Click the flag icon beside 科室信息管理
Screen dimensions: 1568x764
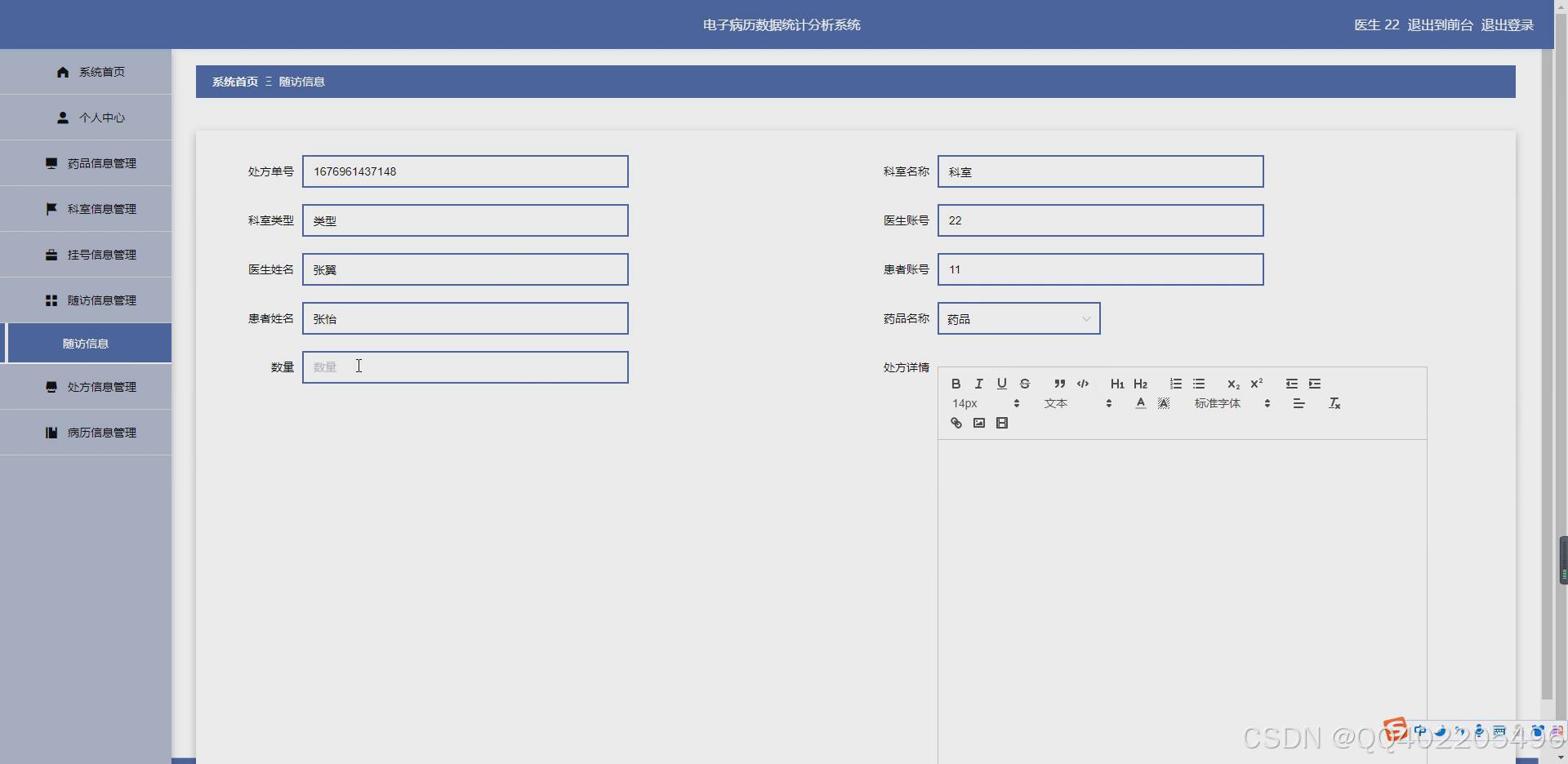[x=51, y=209]
